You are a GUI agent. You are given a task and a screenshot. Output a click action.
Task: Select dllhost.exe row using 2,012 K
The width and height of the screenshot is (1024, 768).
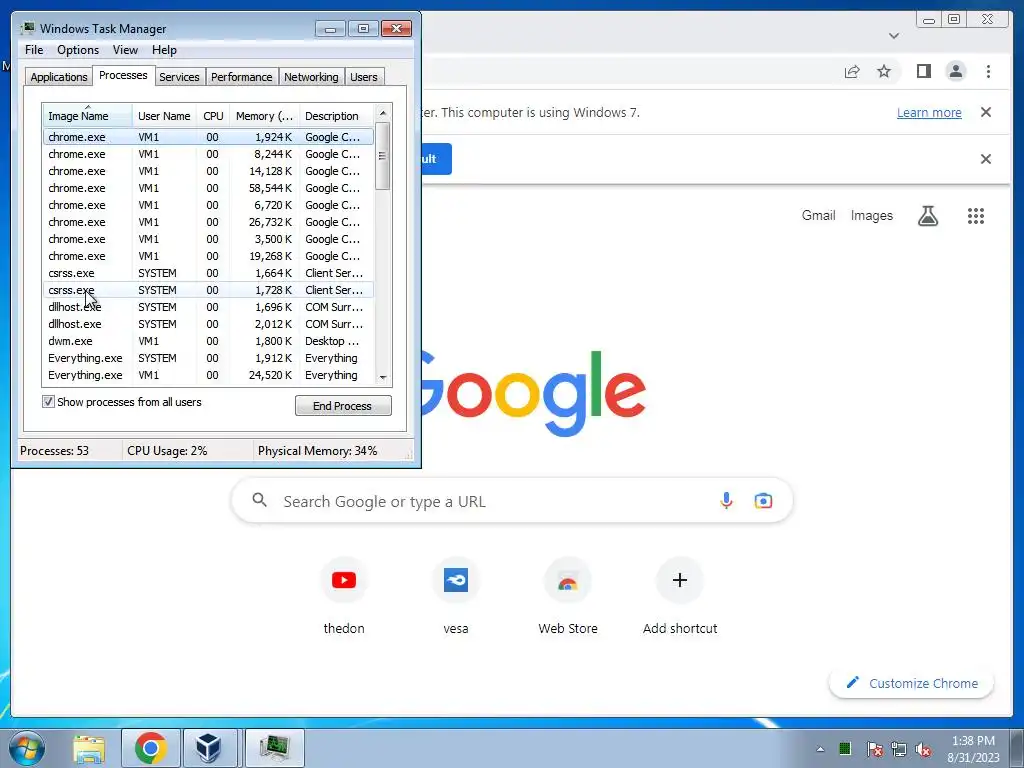(208, 324)
